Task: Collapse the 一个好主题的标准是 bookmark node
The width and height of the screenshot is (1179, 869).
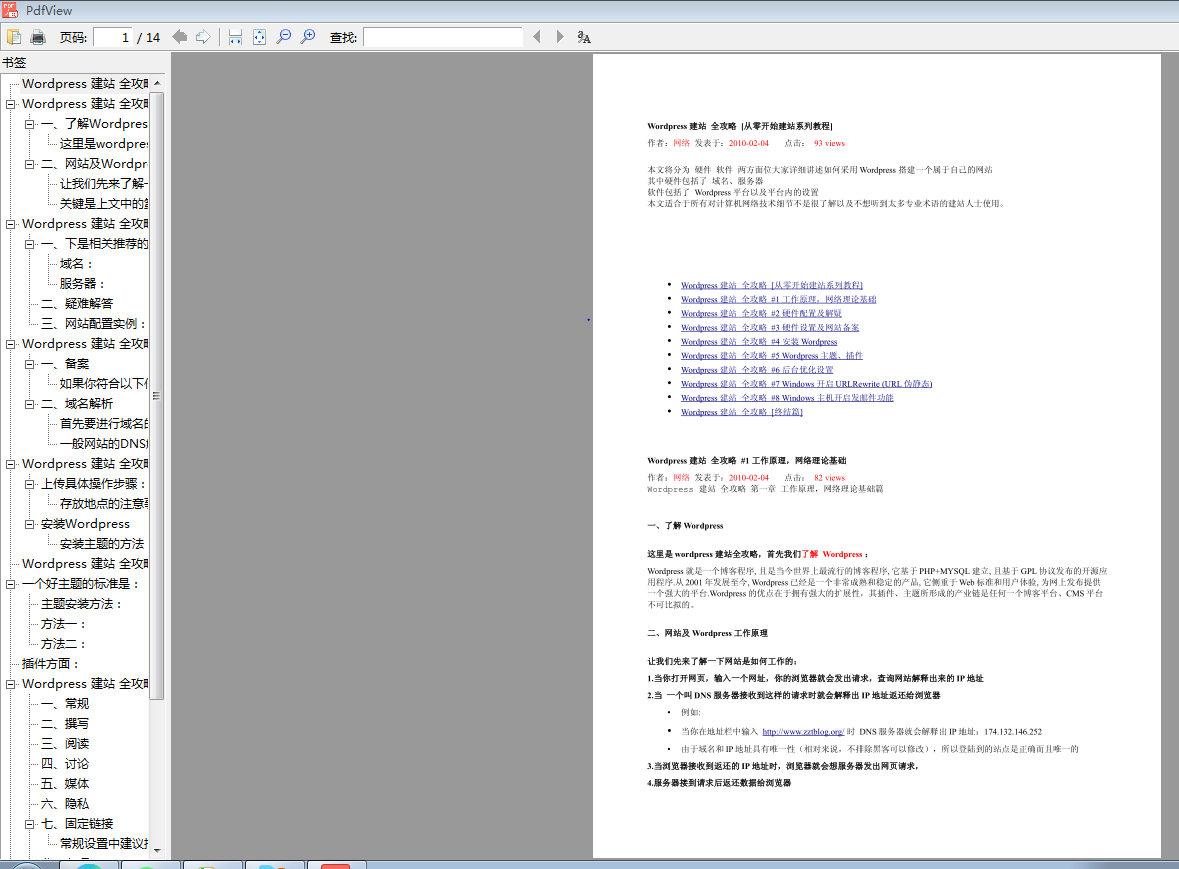Action: [x=11, y=584]
